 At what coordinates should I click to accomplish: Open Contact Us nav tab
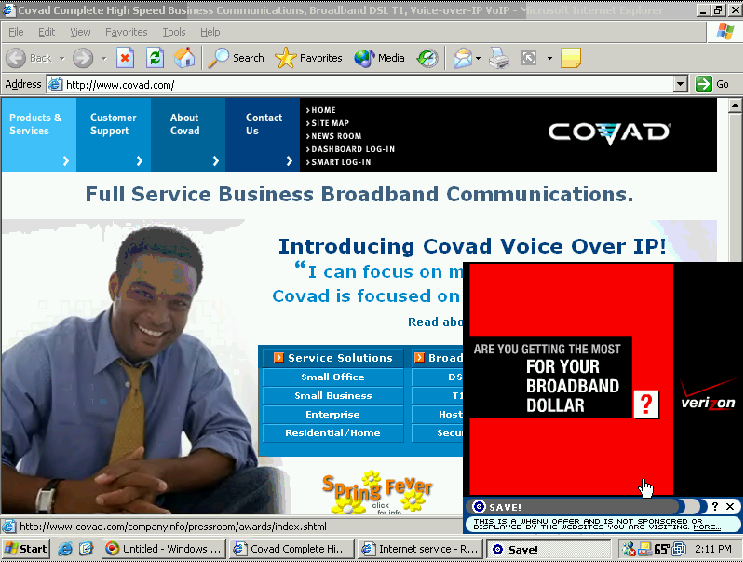point(263,135)
